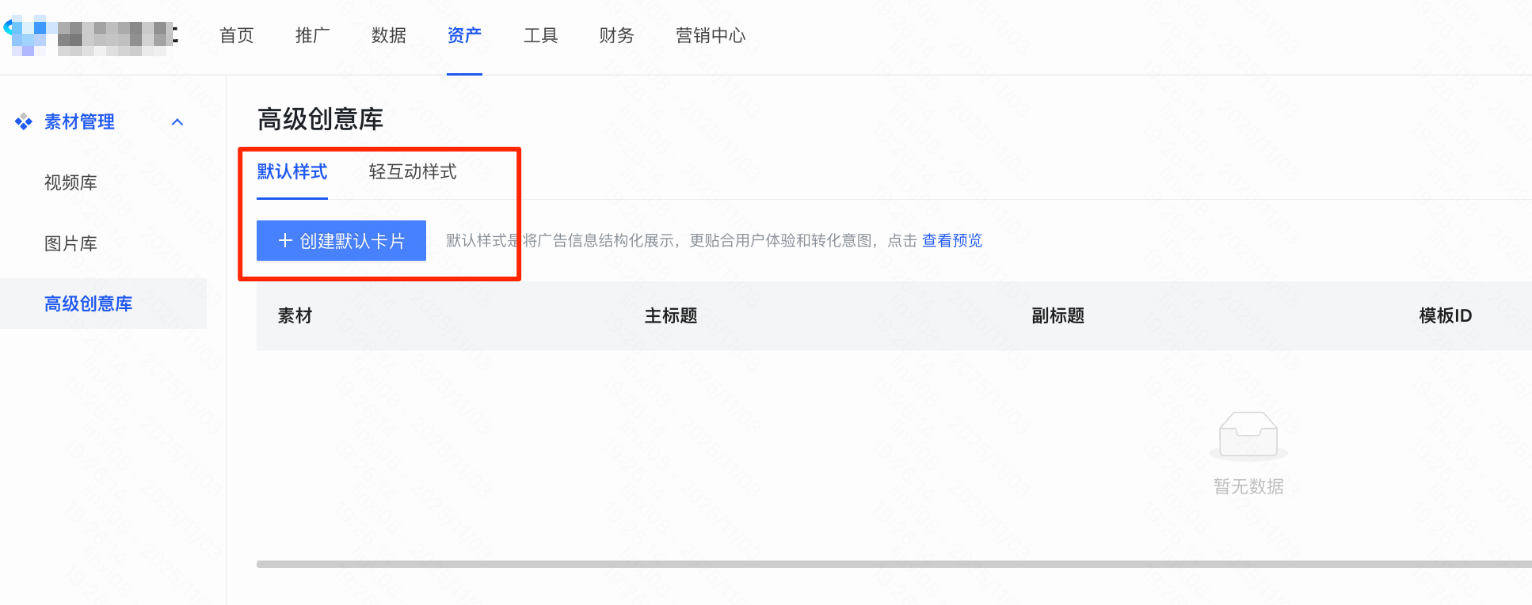Switch to the 轻互动样式 tab
Screen dimensions: 1532x605
[413, 172]
